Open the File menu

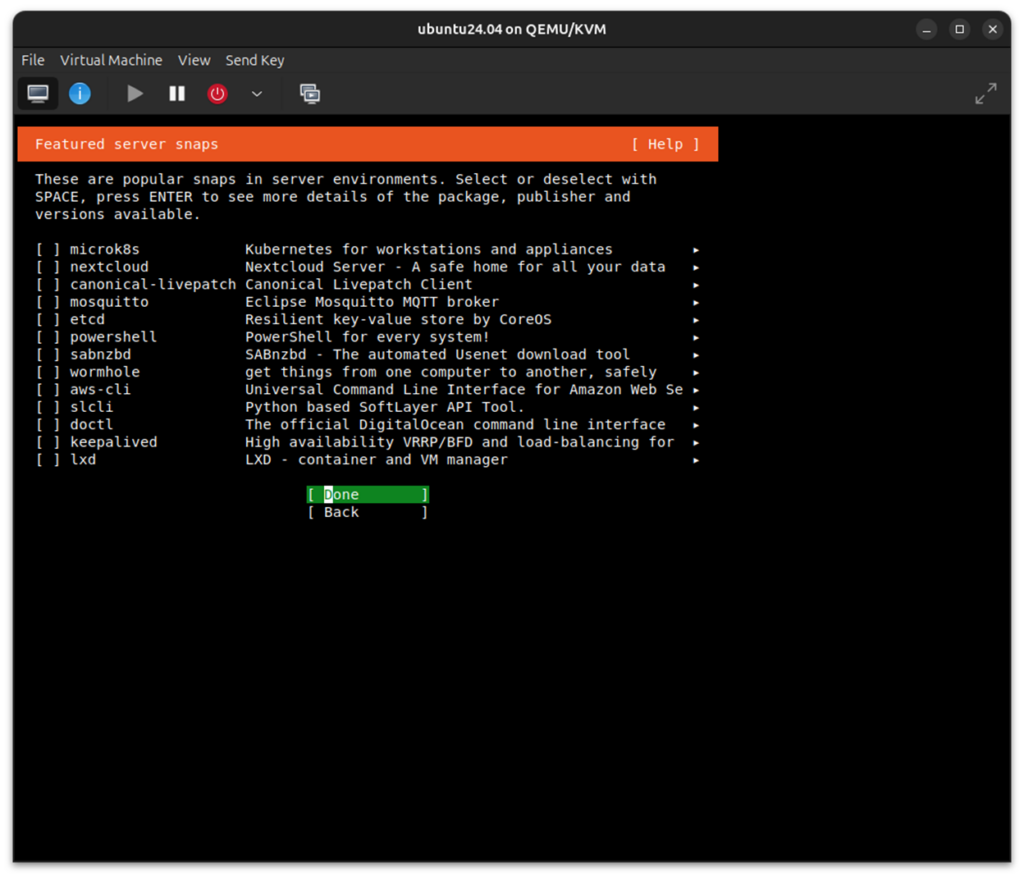point(33,60)
